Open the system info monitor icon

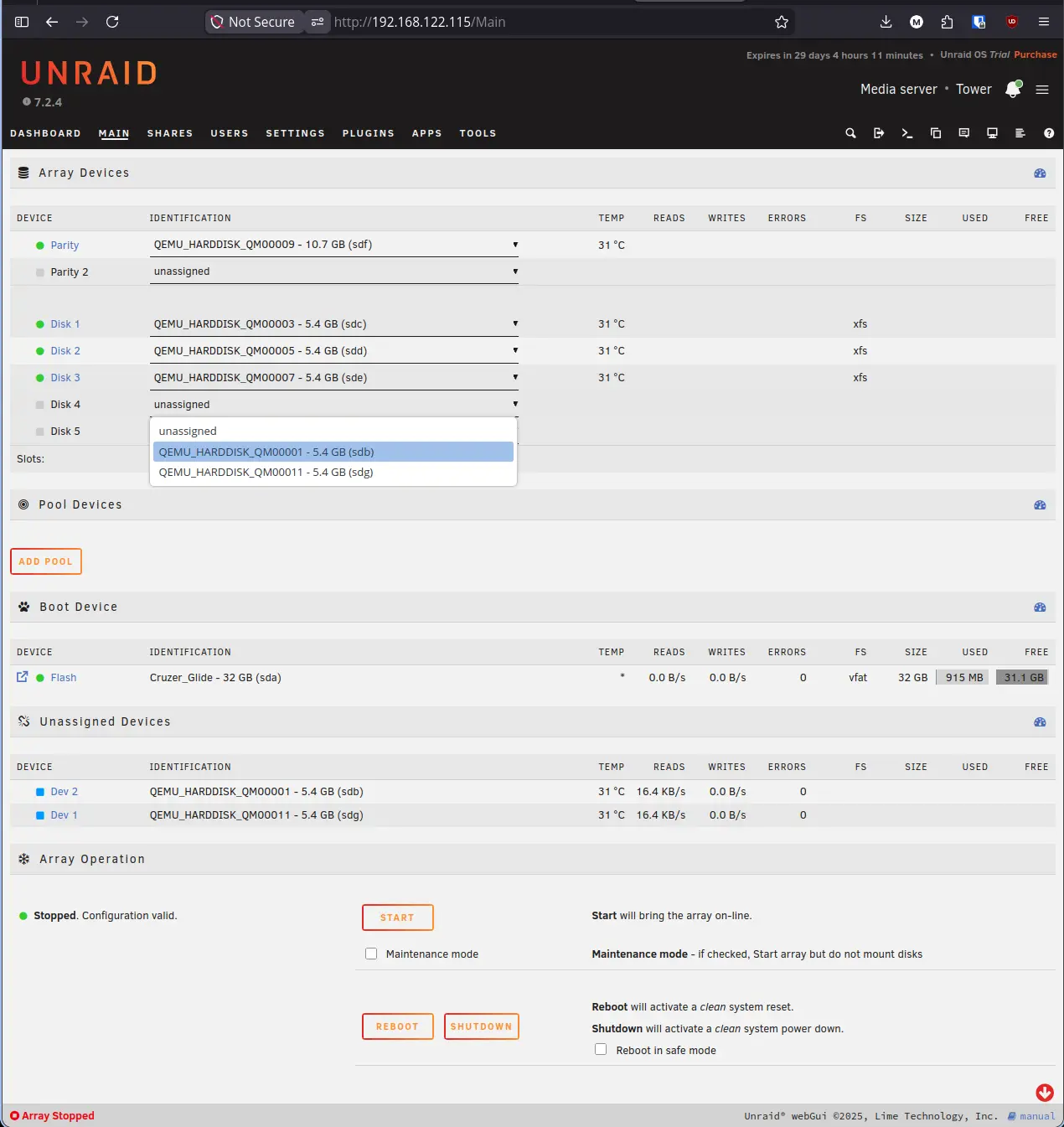tap(992, 133)
